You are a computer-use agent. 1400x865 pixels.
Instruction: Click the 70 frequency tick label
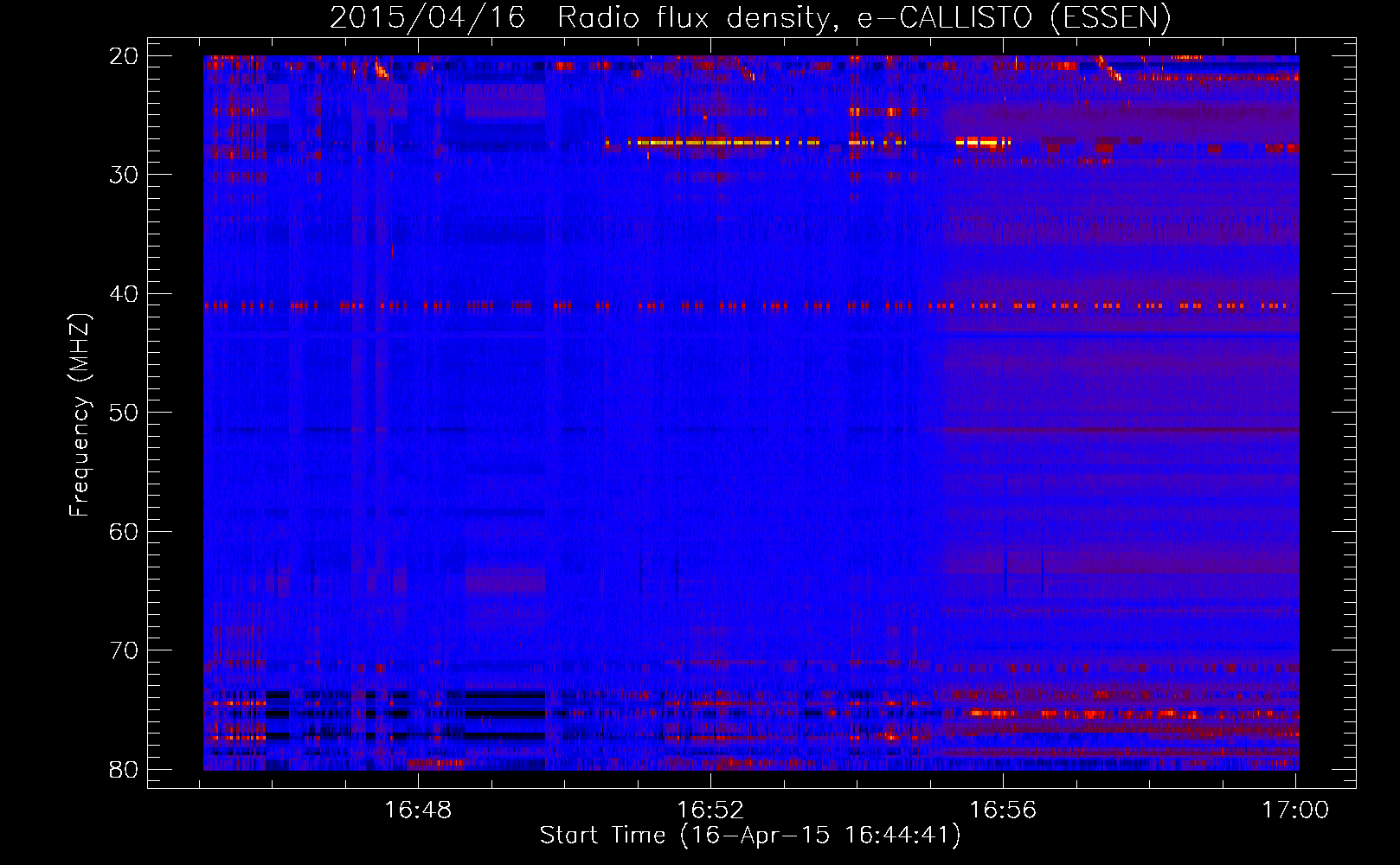click(124, 650)
